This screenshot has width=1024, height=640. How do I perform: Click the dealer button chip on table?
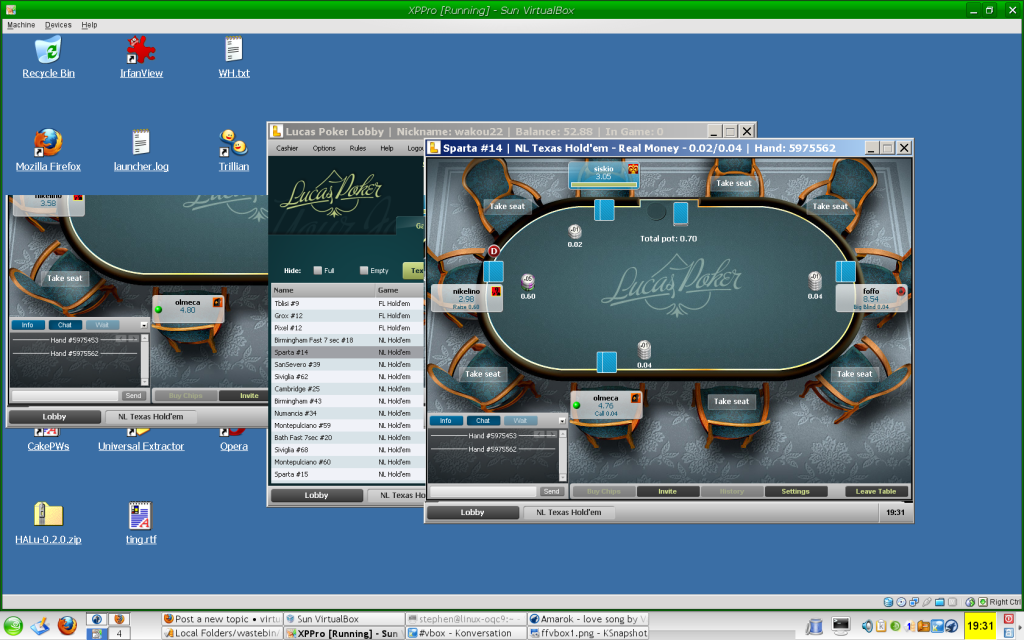493,250
